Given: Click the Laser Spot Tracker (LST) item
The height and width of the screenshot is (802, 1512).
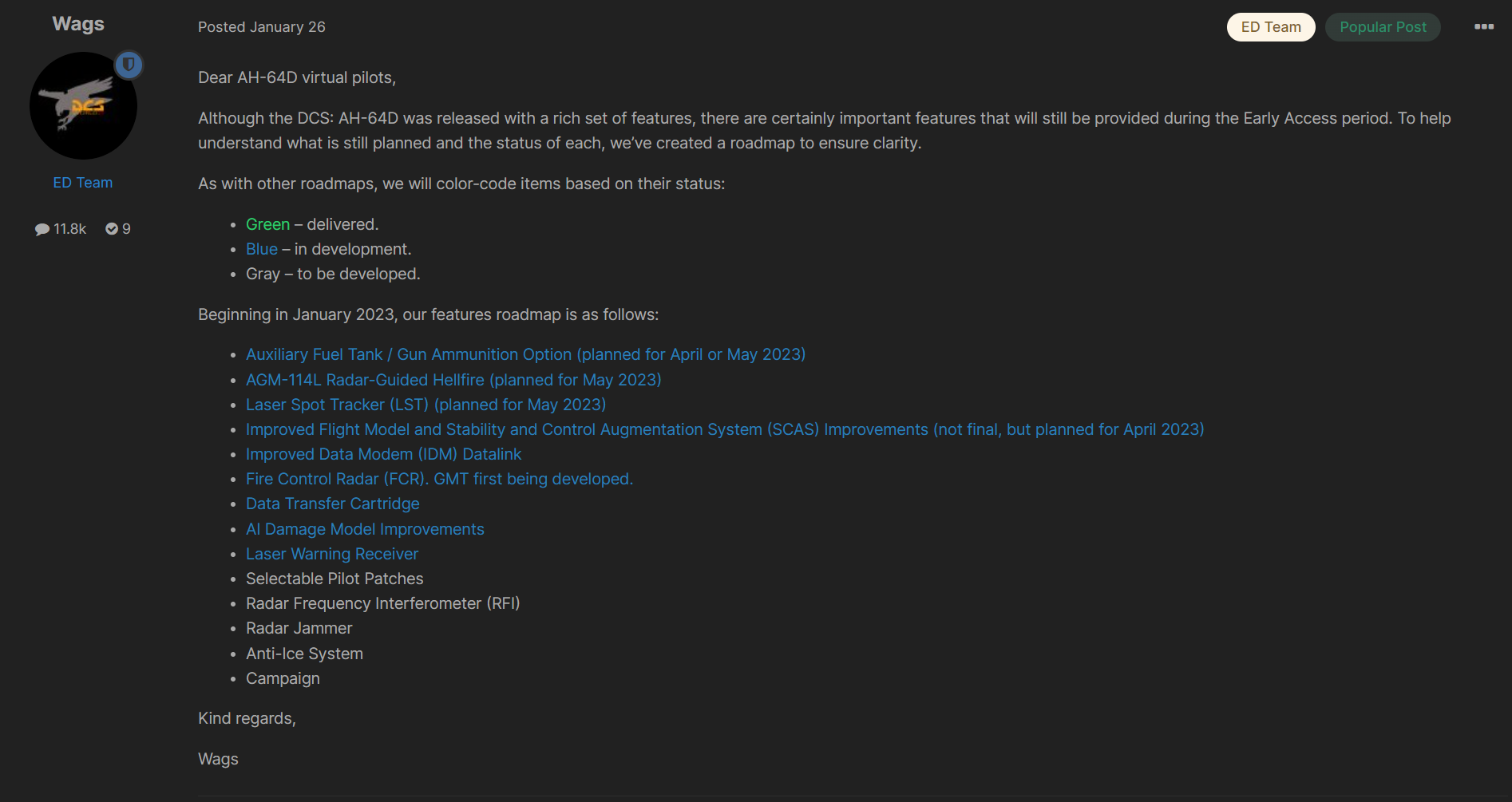Looking at the screenshot, I should coord(425,405).
